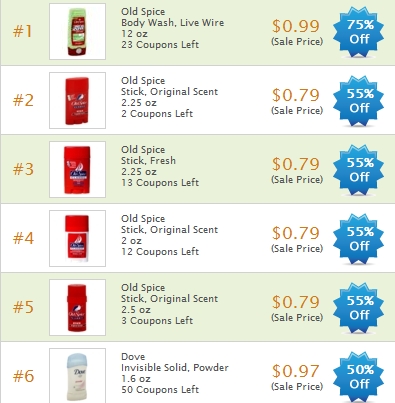Click the 55% Off badge on item #4
Screen dimensions: 395x403
pyautogui.click(x=358, y=239)
